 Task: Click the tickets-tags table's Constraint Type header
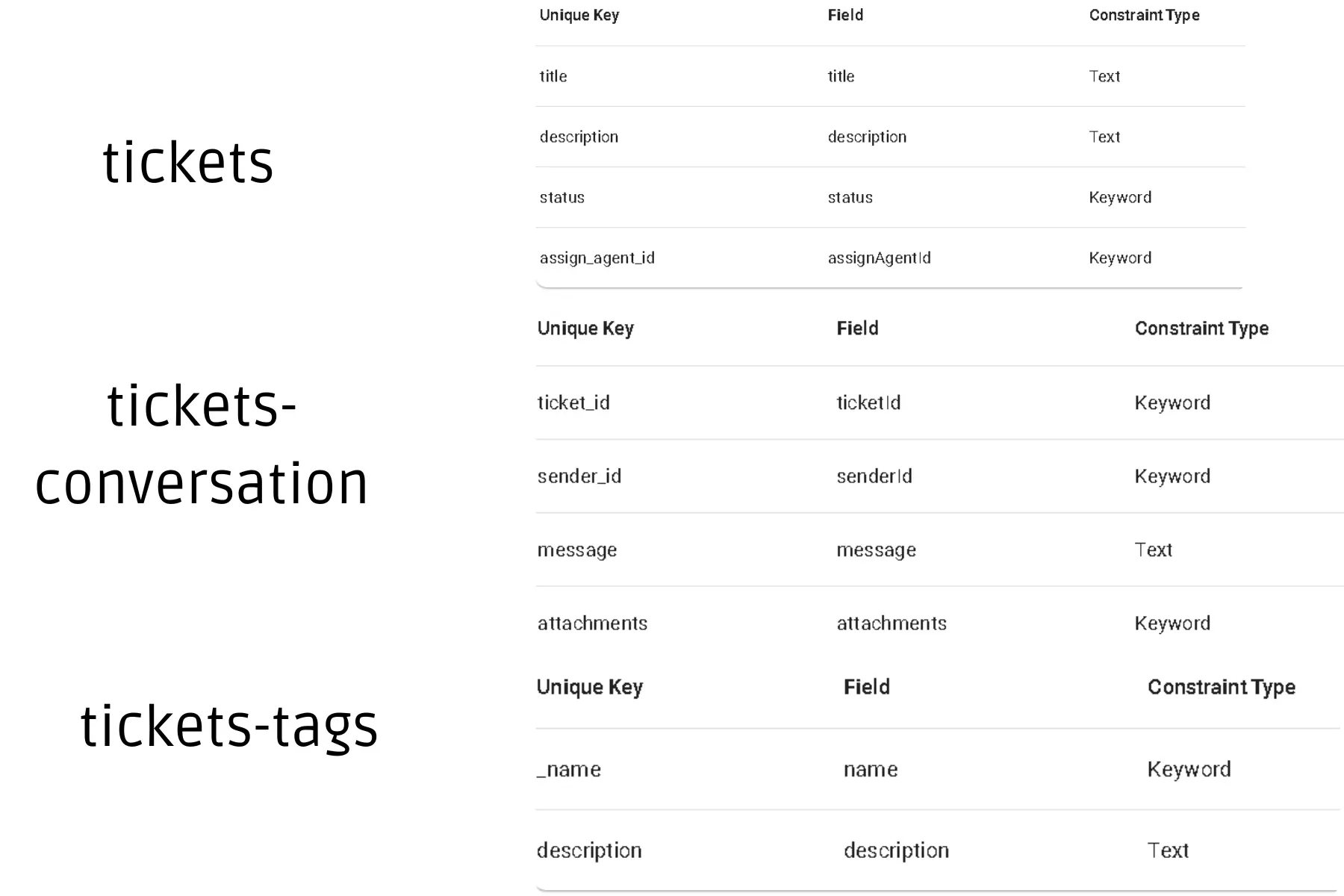tap(1221, 687)
